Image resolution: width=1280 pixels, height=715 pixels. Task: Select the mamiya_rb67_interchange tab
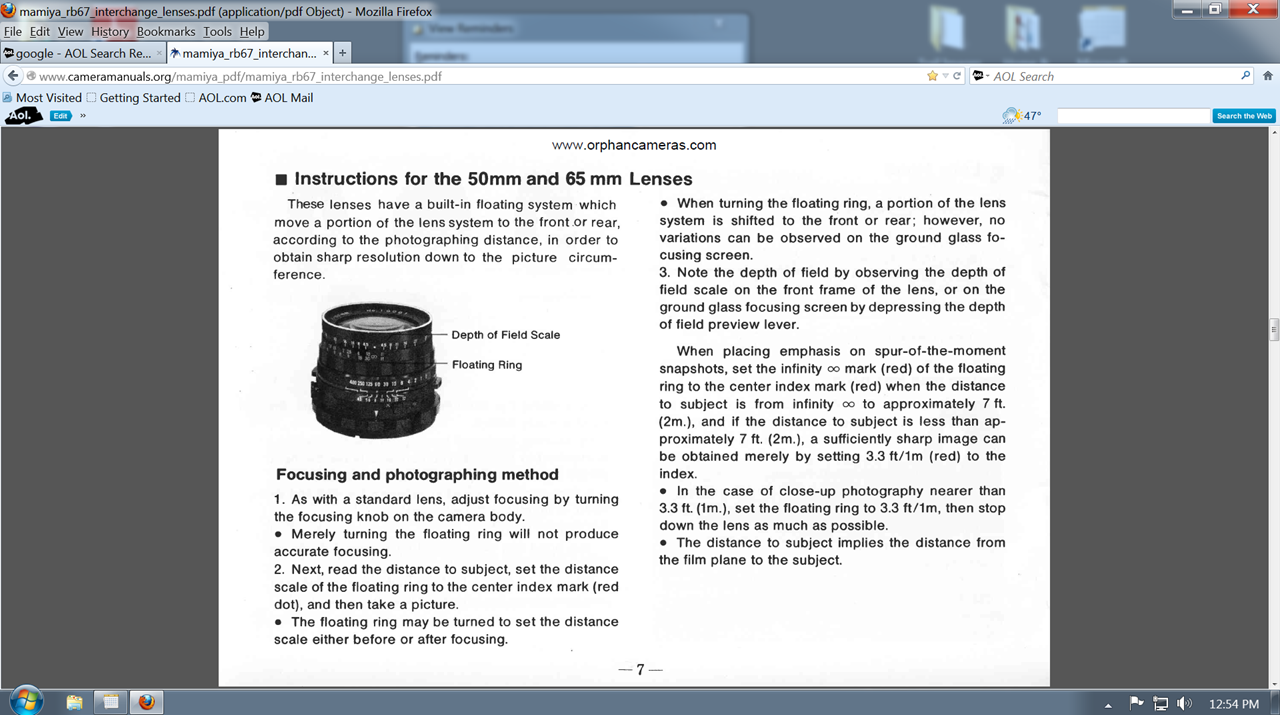250,53
